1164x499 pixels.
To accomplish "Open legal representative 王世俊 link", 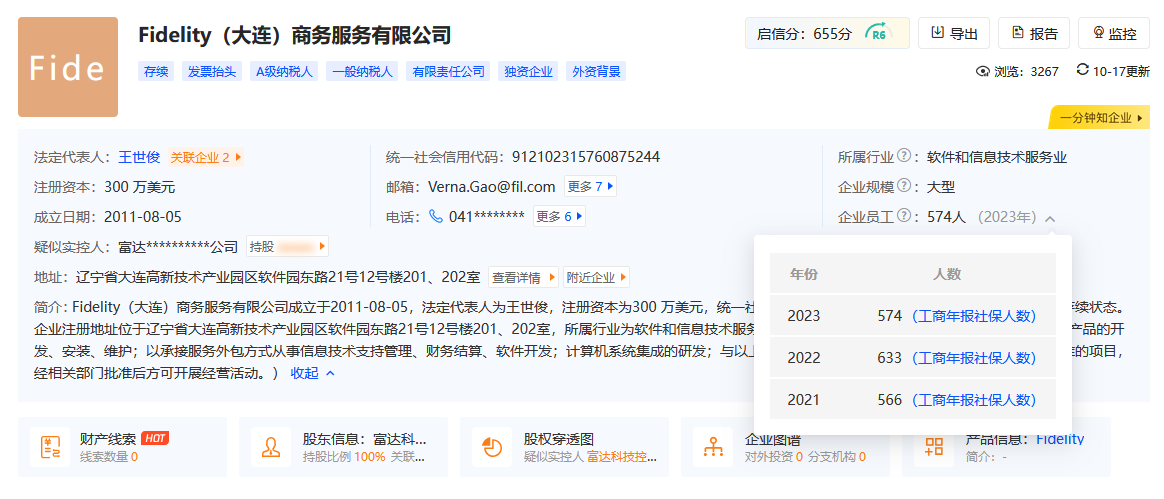I will (140, 157).
